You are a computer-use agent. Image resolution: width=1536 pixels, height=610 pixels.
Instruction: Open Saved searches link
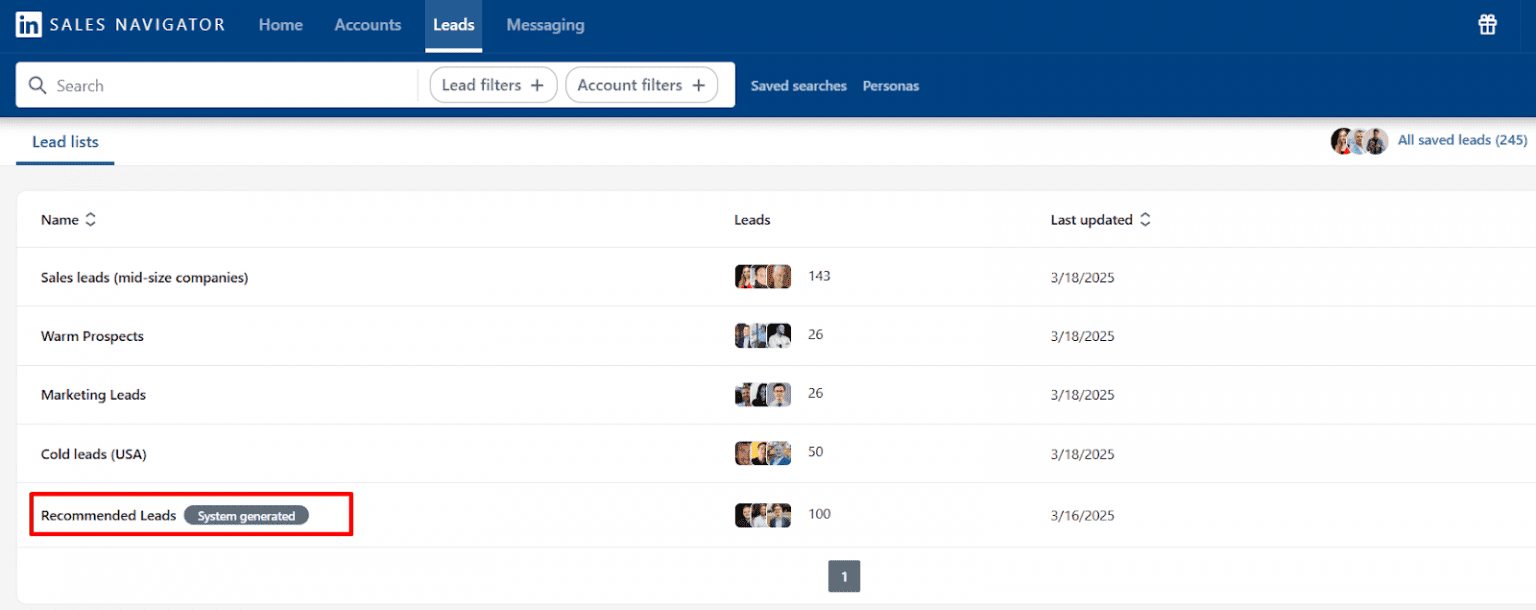tap(798, 86)
